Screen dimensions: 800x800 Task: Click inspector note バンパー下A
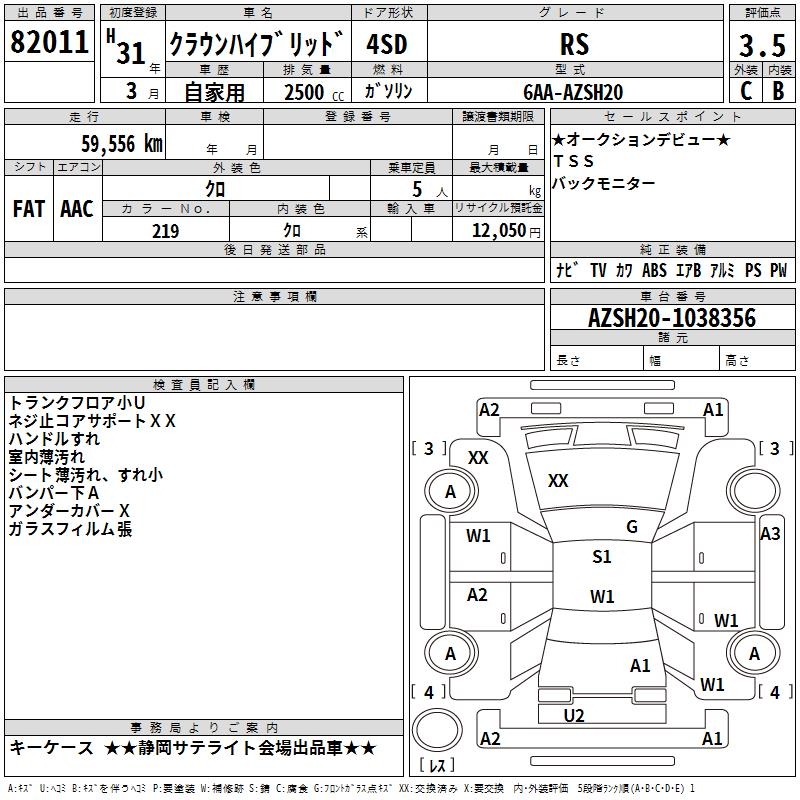coord(54,493)
